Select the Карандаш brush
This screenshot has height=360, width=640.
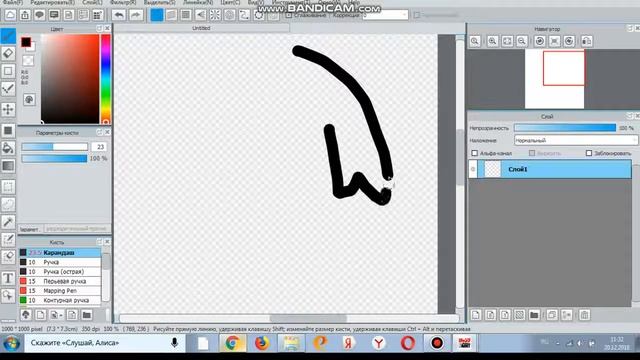tap(60, 253)
